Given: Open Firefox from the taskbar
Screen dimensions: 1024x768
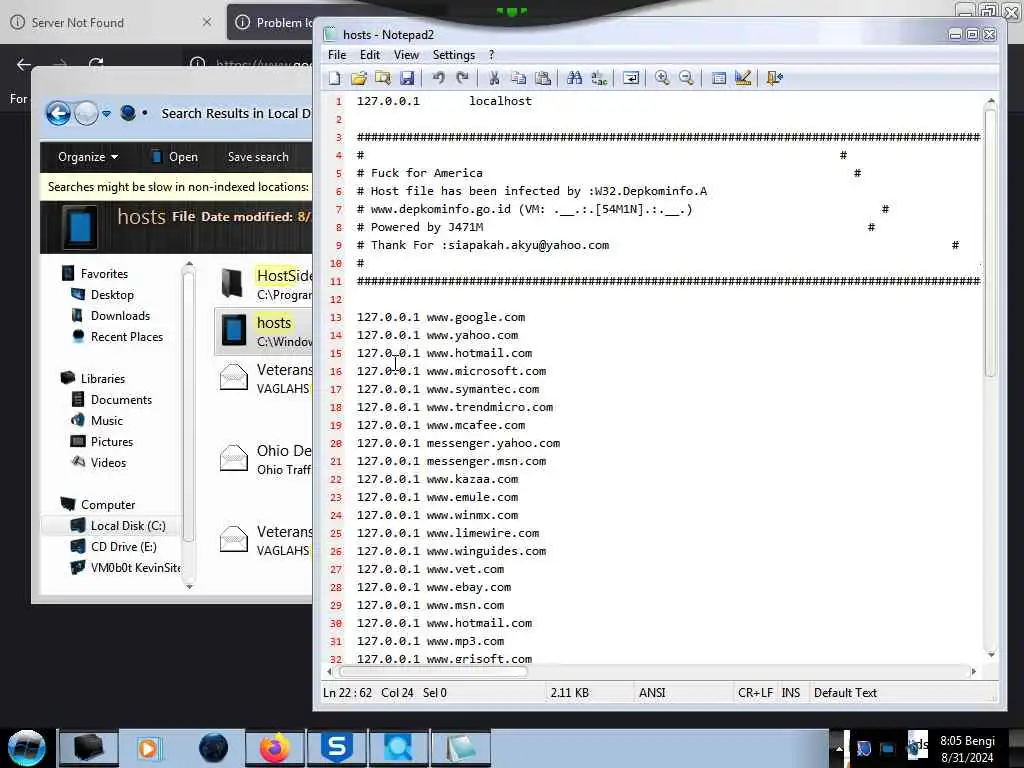Looking at the screenshot, I should [275, 748].
